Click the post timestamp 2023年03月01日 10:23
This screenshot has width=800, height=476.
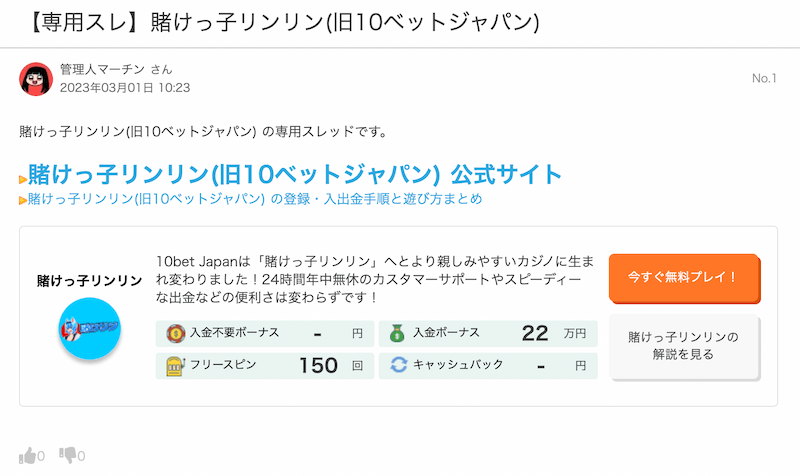pyautogui.click(x=125, y=88)
